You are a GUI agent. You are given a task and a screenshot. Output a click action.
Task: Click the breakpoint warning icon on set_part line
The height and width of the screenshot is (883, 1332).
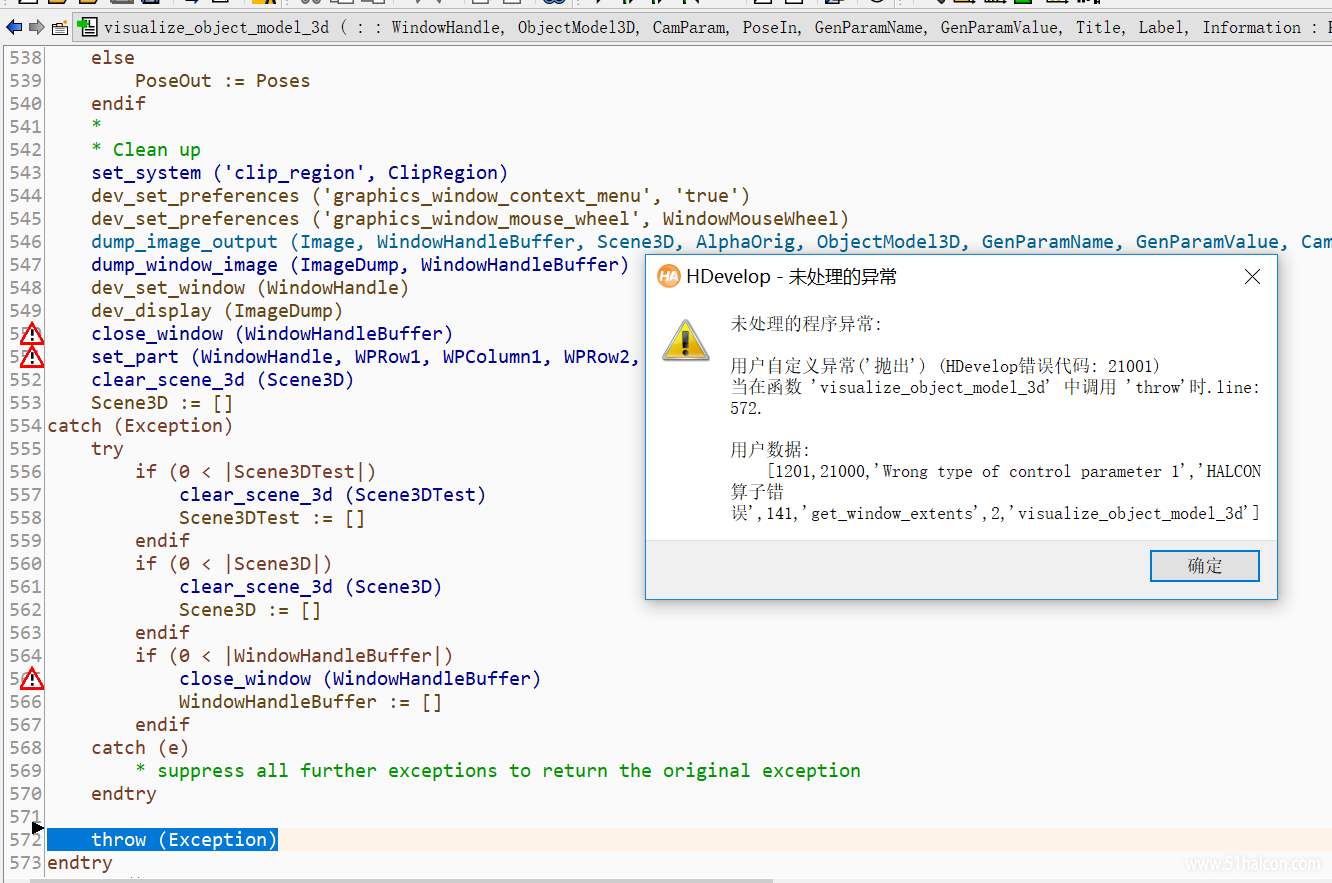pos(32,357)
